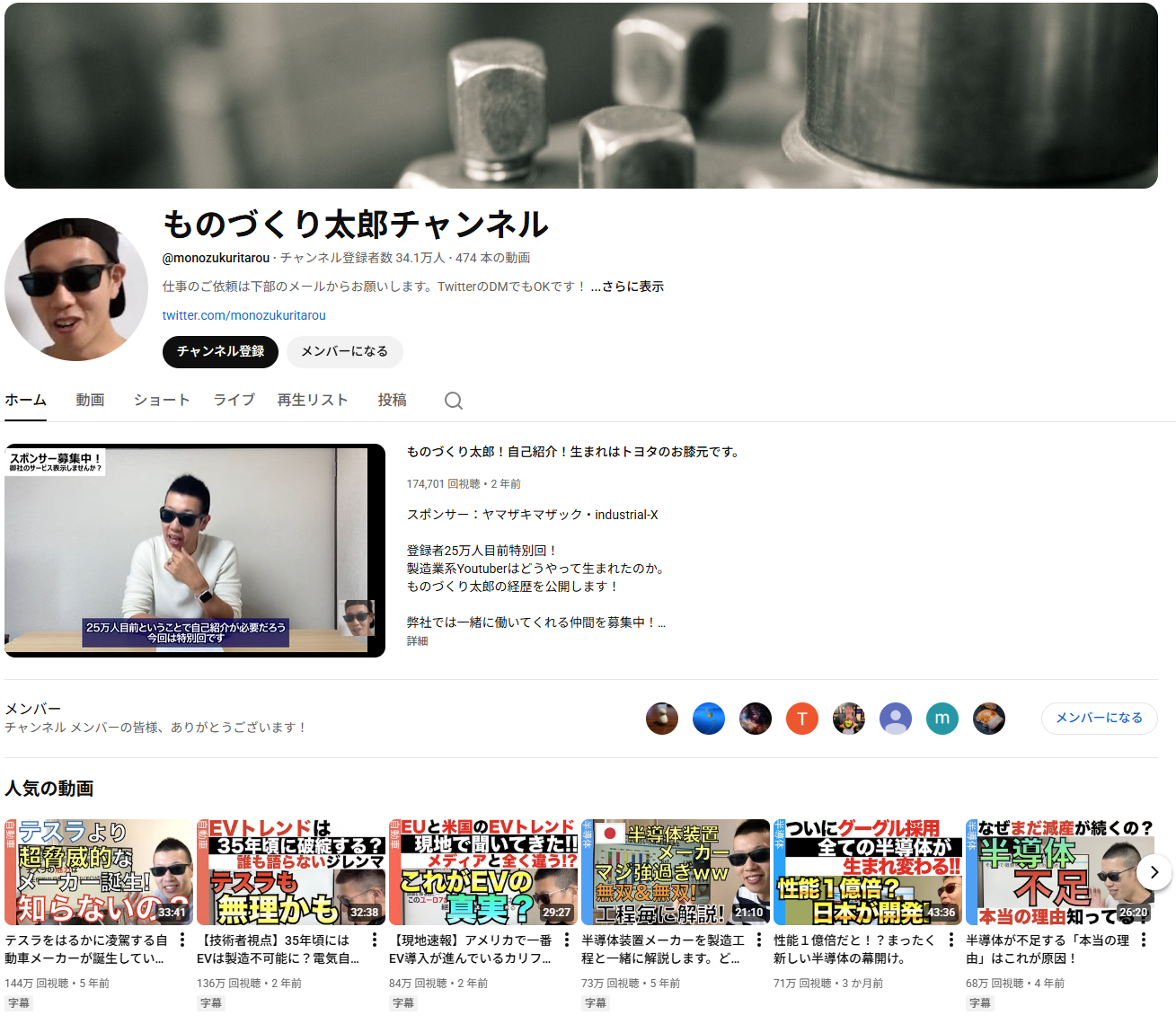The height and width of the screenshot is (1024, 1176).
Task: Play the featured self-introduction video
Action: pos(194,550)
